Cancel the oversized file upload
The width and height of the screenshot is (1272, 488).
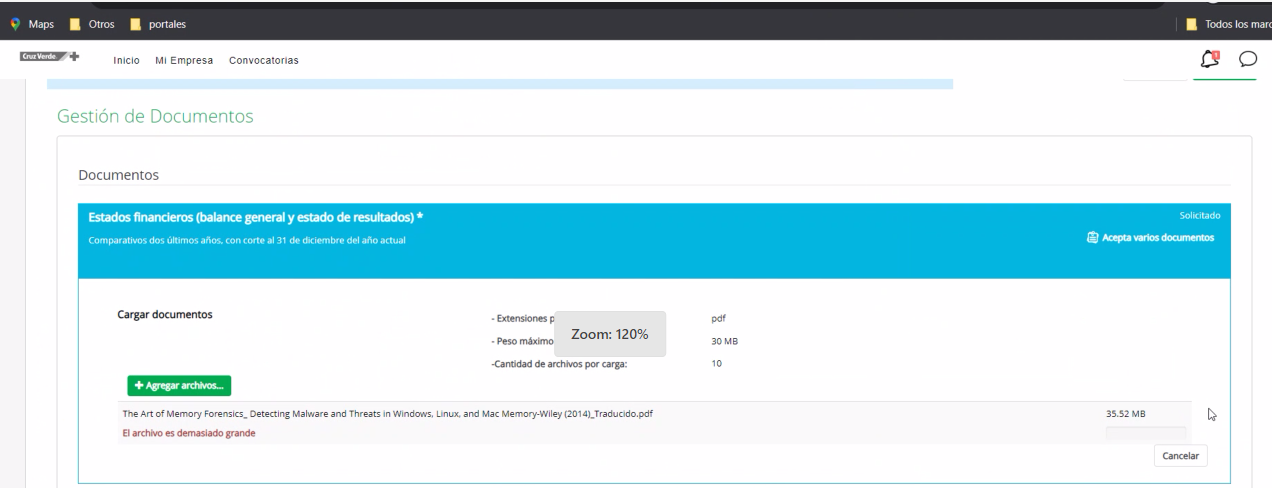[1180, 455]
